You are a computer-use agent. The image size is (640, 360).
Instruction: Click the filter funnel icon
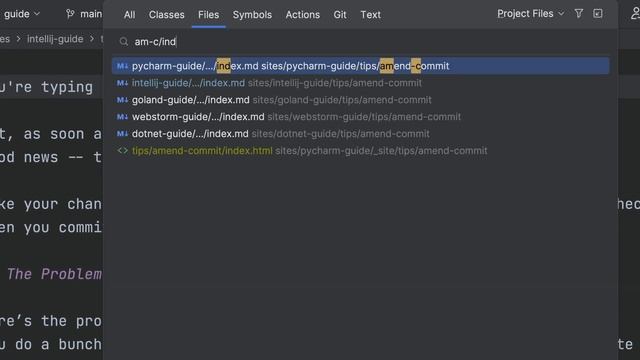tap(579, 14)
